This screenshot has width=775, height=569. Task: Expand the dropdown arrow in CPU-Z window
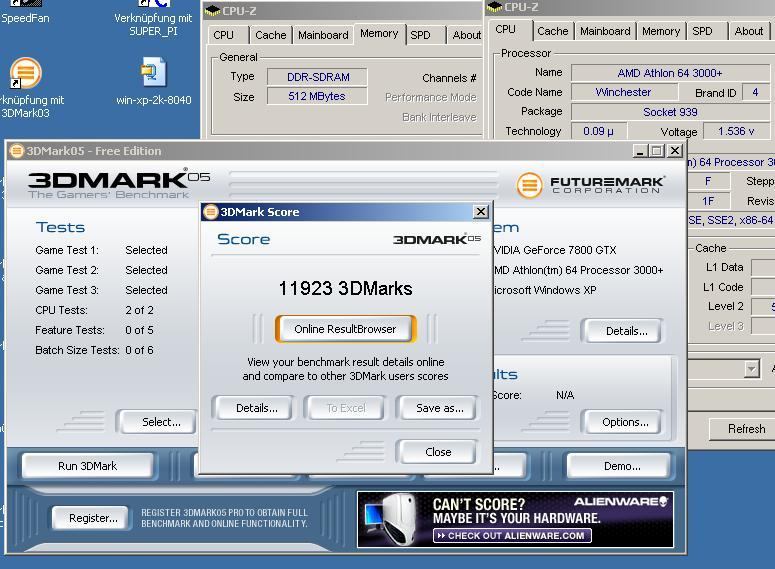(752, 369)
